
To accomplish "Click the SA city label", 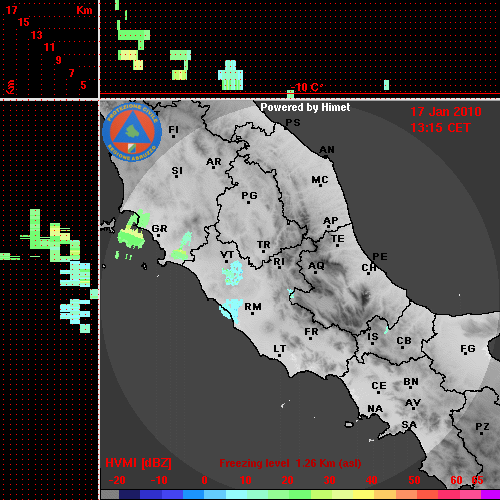I will (x=409, y=425).
